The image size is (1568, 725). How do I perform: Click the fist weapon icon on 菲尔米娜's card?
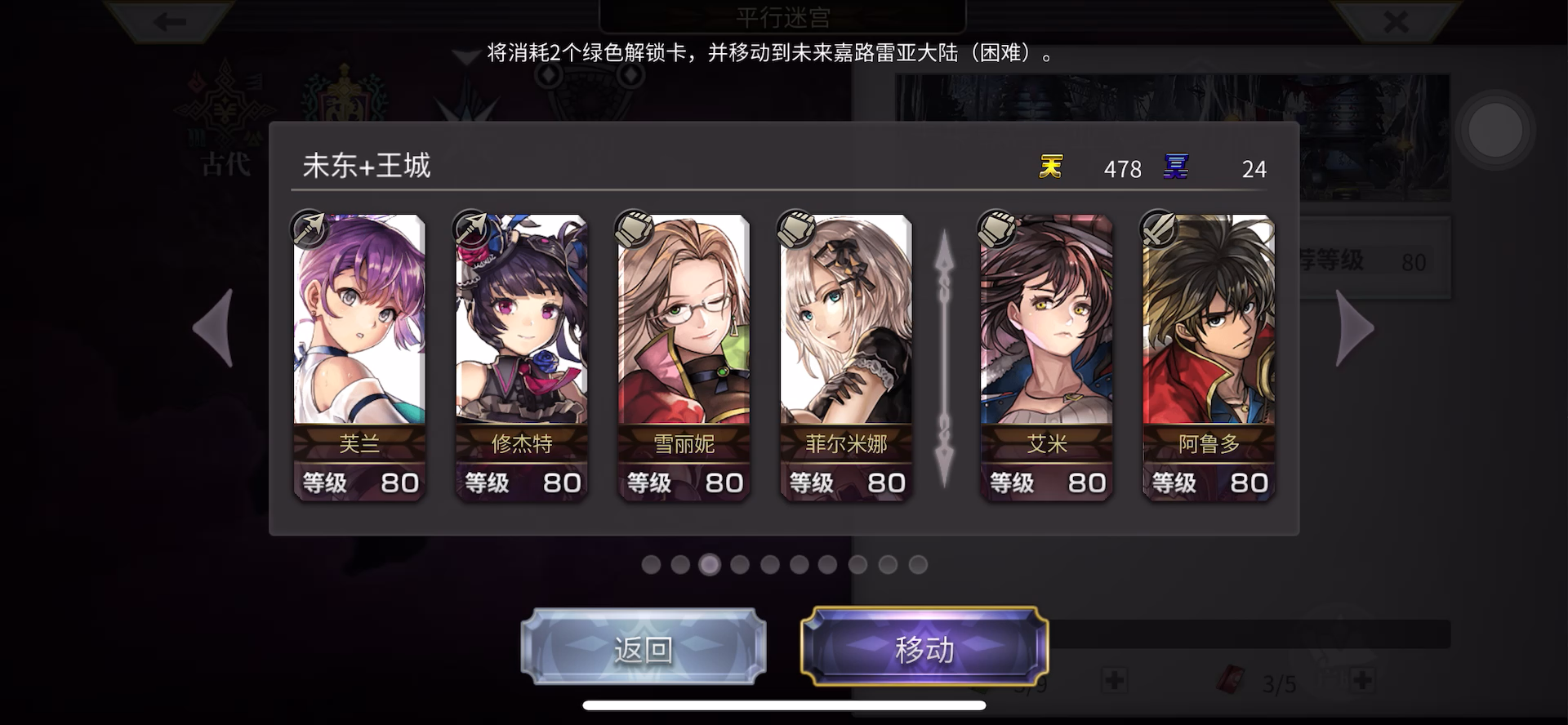coord(795,229)
